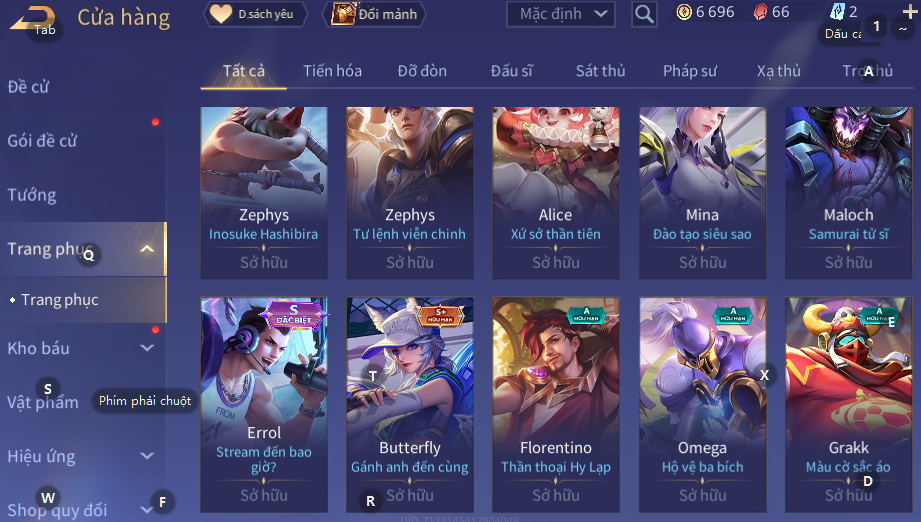The width and height of the screenshot is (921, 522).
Task: Open the Đổi mảnh chest icon
Action: click(x=343, y=14)
